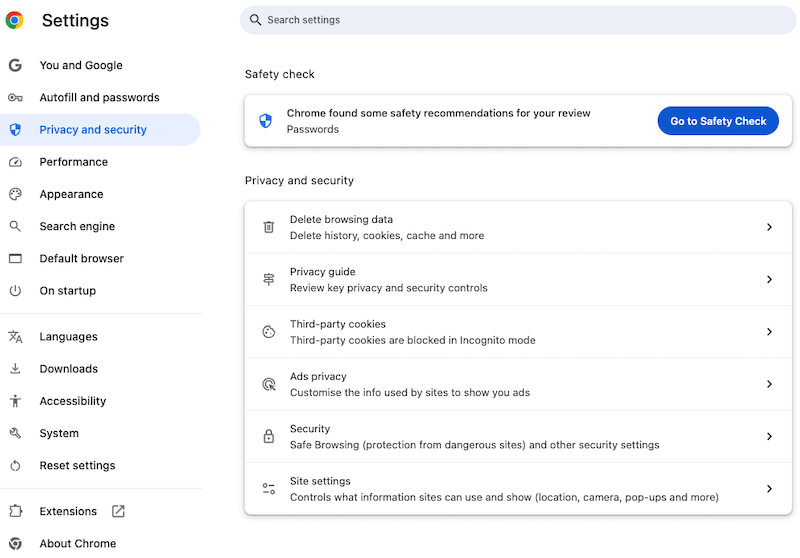The image size is (800, 558).
Task: Open the Security row's chevron arrow
Action: (x=769, y=437)
